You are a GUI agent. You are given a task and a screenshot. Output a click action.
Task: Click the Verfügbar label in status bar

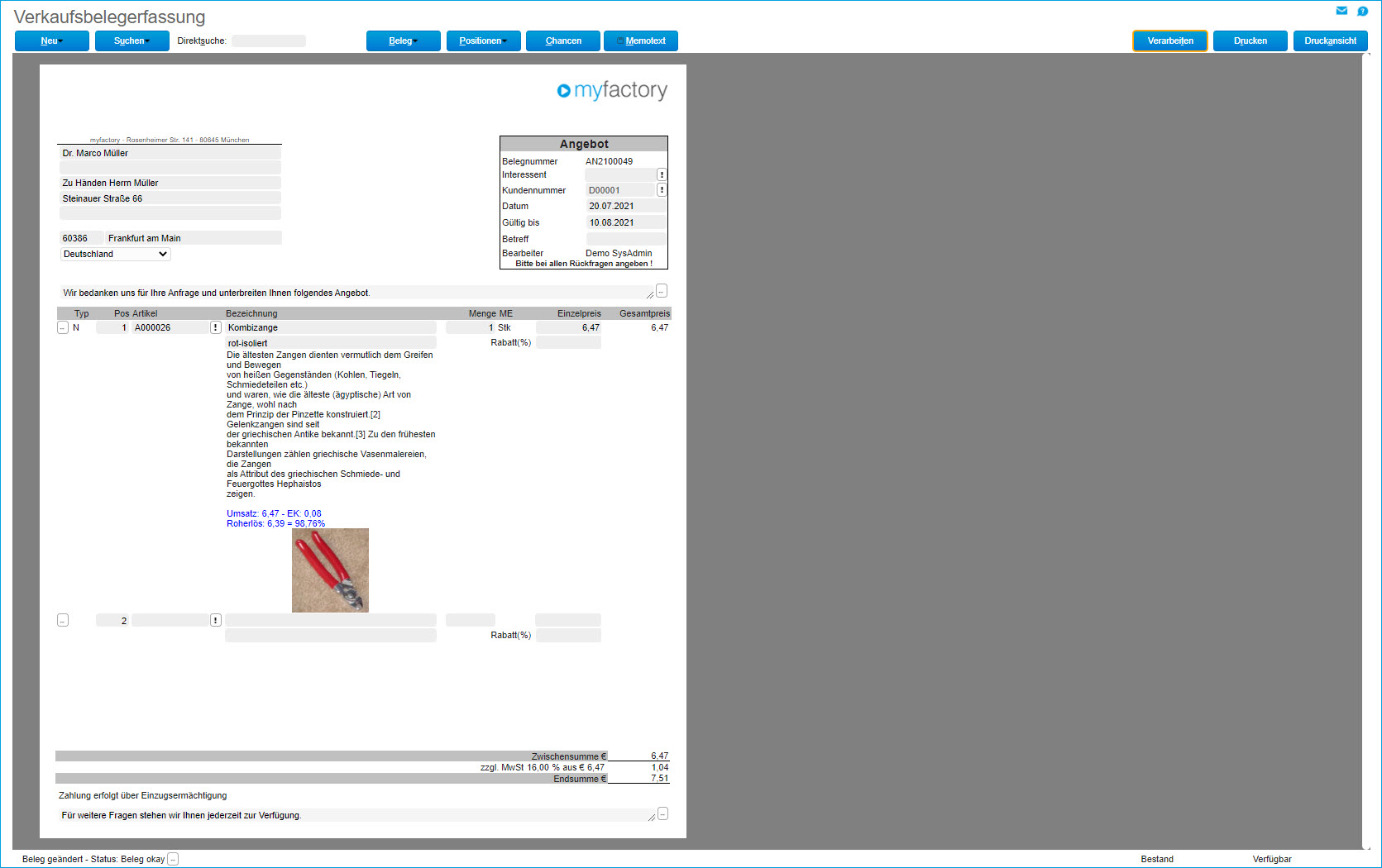(x=1272, y=859)
